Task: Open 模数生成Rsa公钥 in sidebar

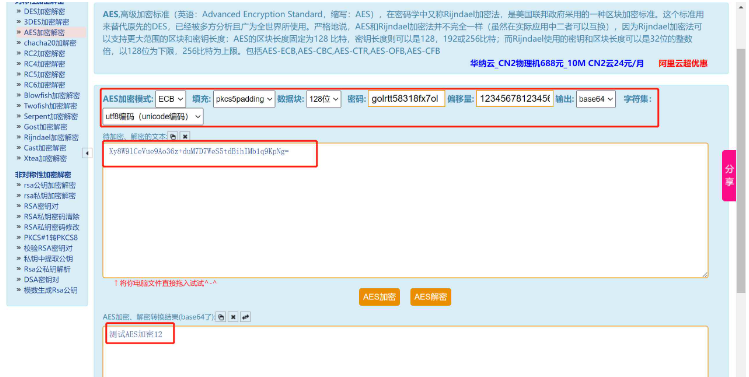Action: pyautogui.click(x=50, y=290)
